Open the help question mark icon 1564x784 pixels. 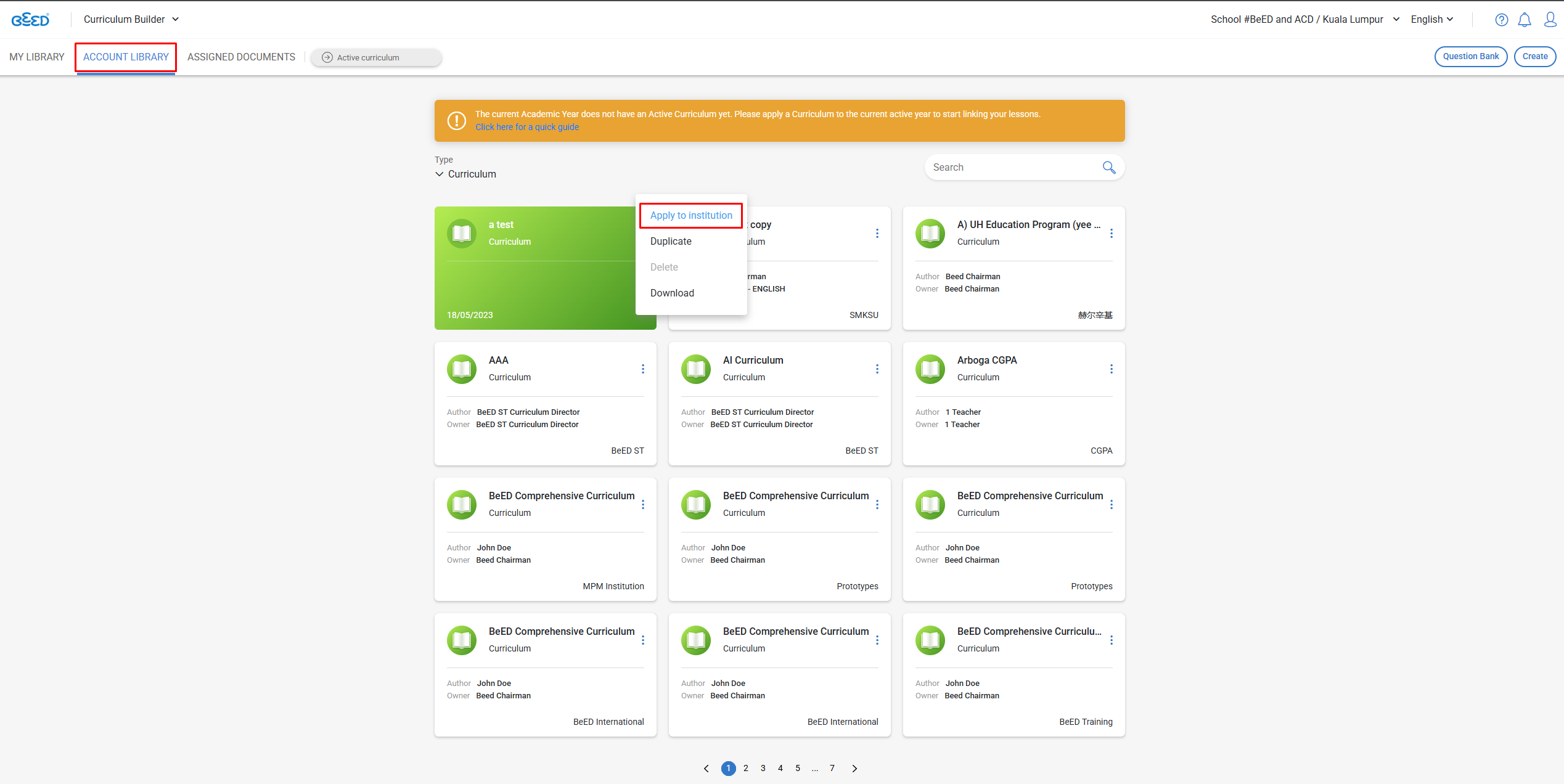point(1501,20)
